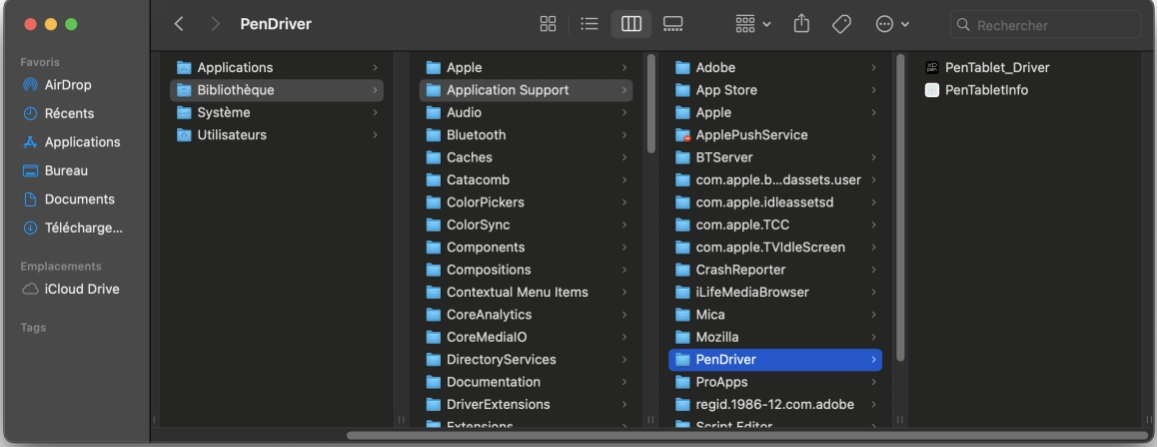Image resolution: width=1158 pixels, height=447 pixels.
Task: Open AirDrop in the sidebar
Action: tap(68, 85)
